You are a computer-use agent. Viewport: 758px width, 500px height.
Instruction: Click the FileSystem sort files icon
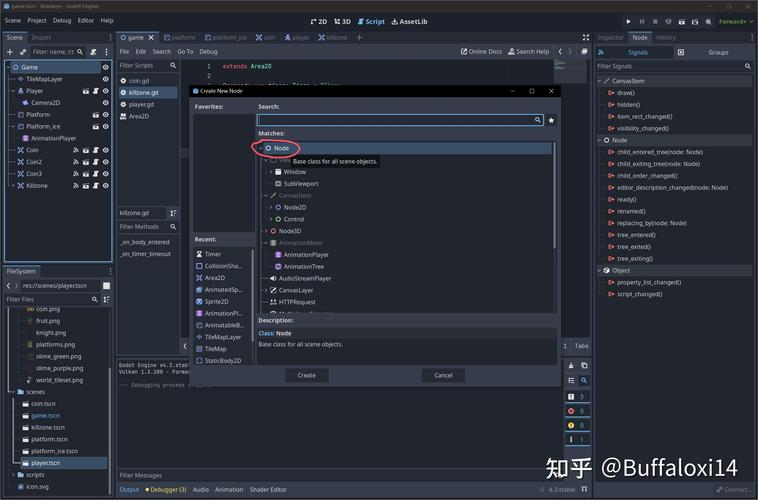tap(106, 299)
